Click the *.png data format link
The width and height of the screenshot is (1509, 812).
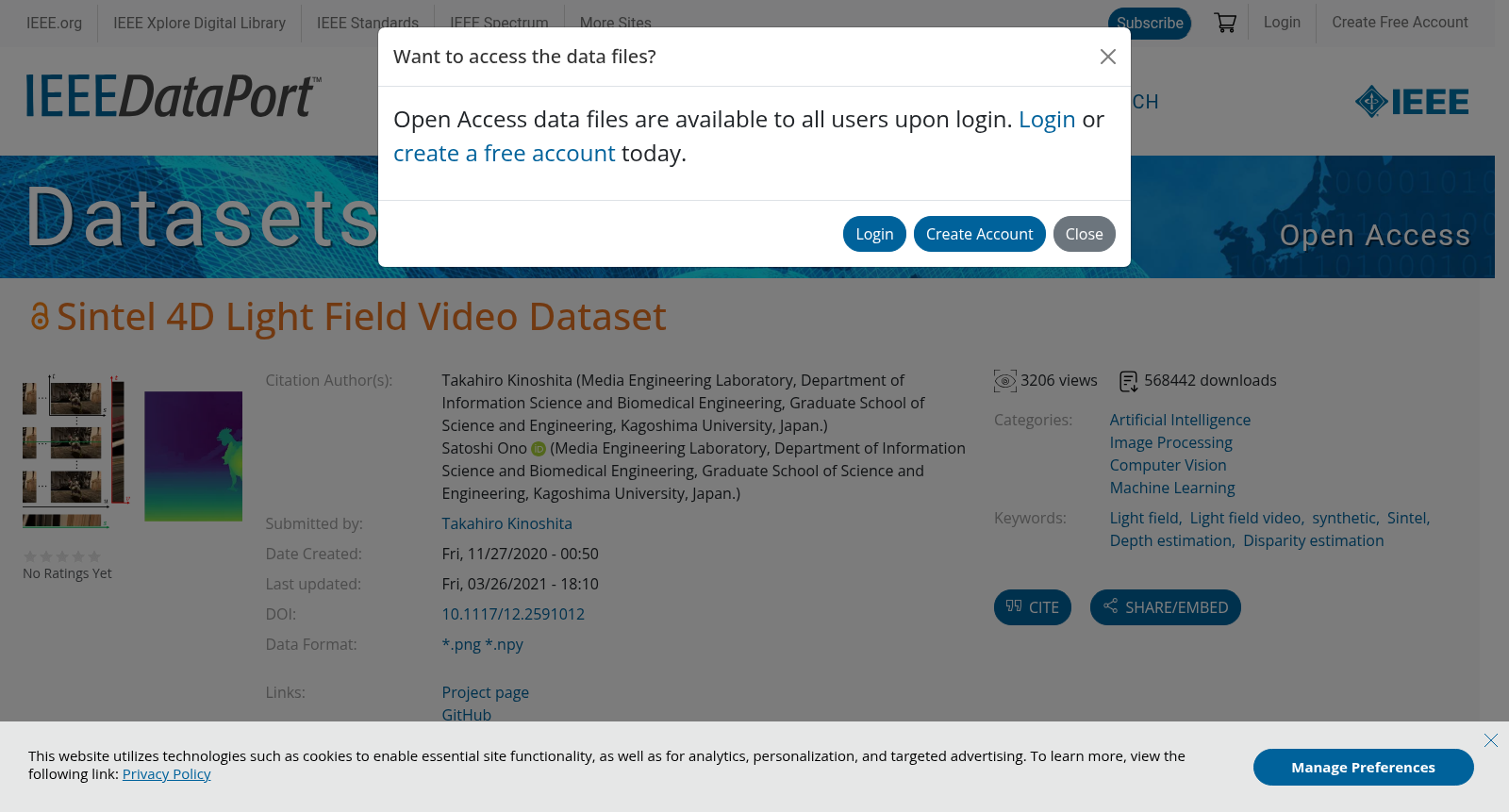[x=461, y=645]
